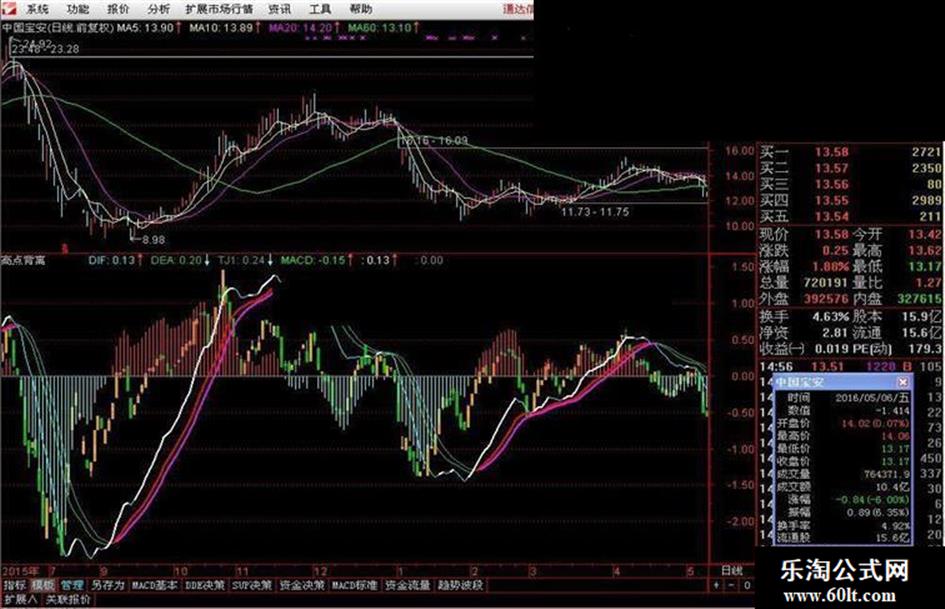This screenshot has width=945, height=609.
Task: Switch to 趋势波段 indicator tab
Action: 460,585
